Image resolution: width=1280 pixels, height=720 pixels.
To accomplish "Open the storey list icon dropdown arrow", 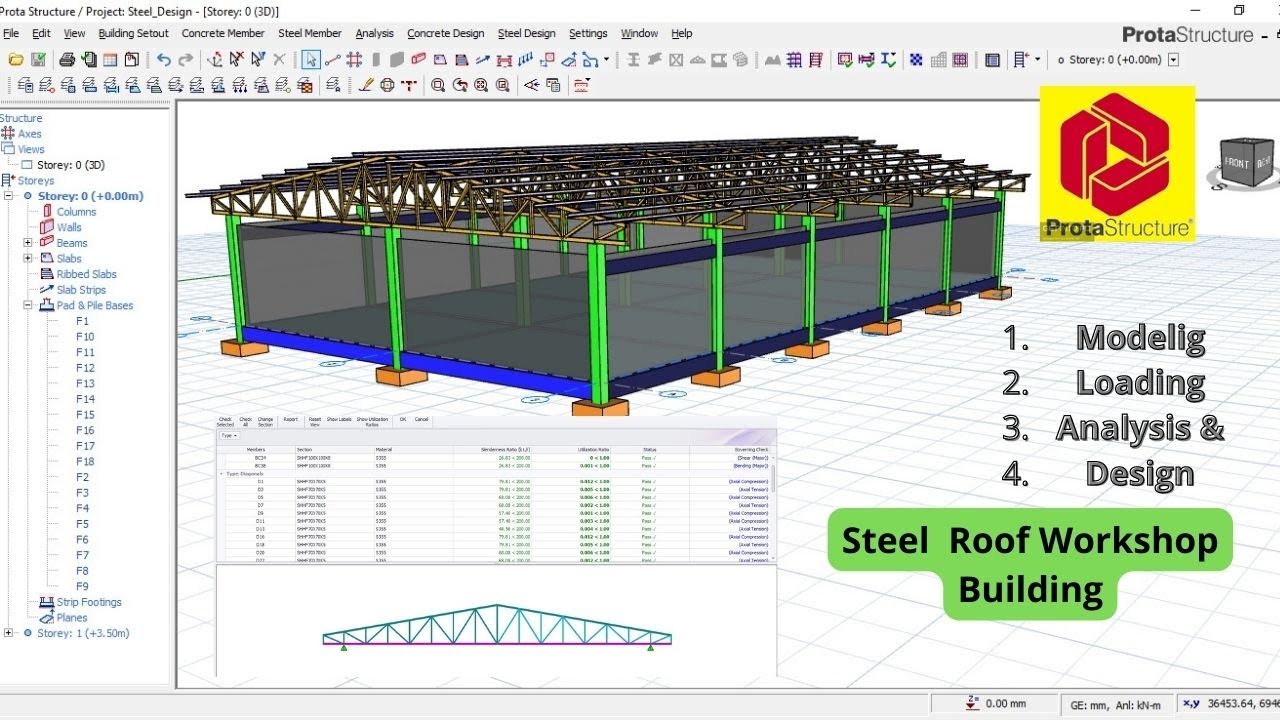I will pyautogui.click(x=1037, y=59).
